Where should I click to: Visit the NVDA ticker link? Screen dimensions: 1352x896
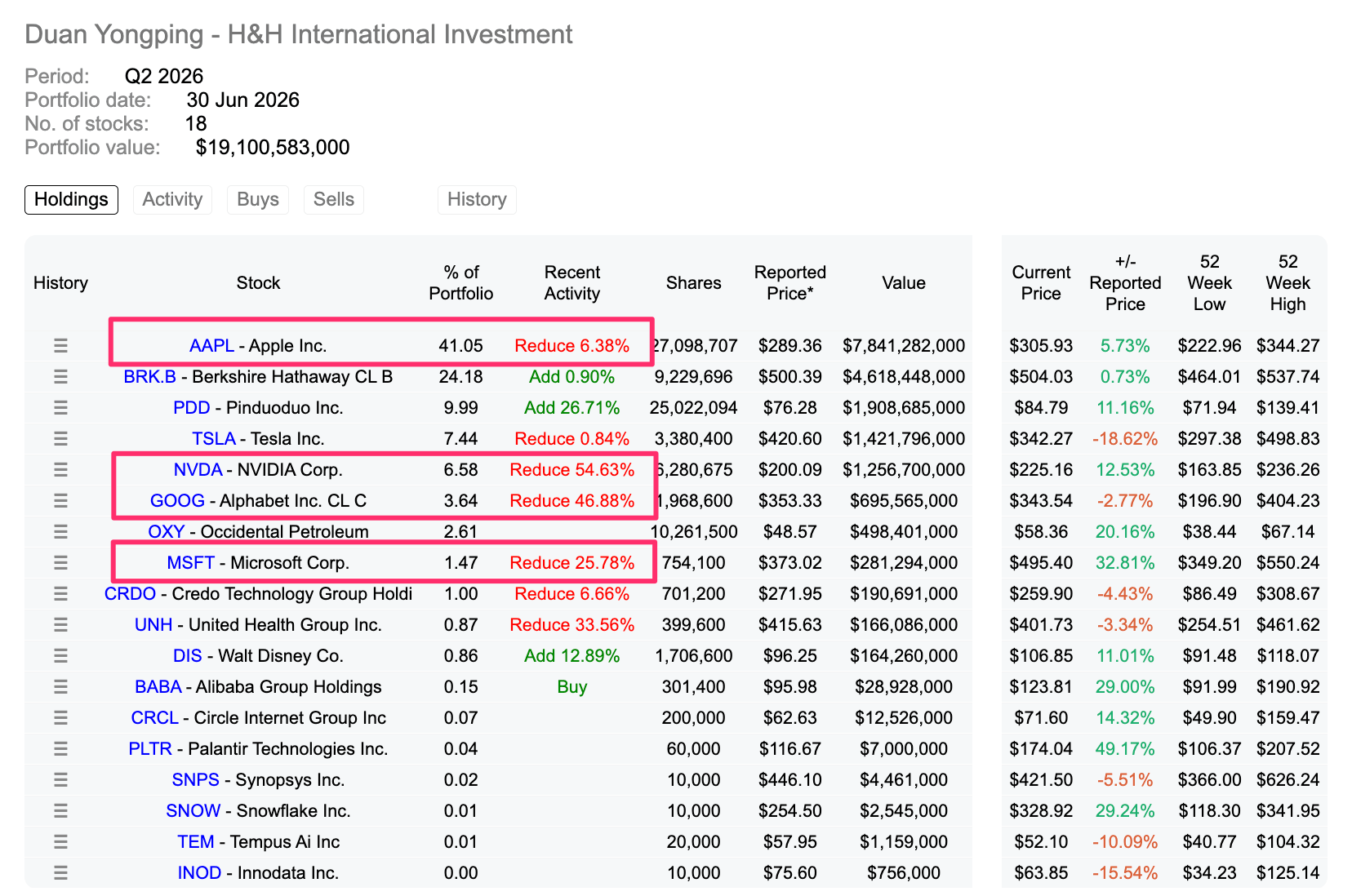coord(198,470)
